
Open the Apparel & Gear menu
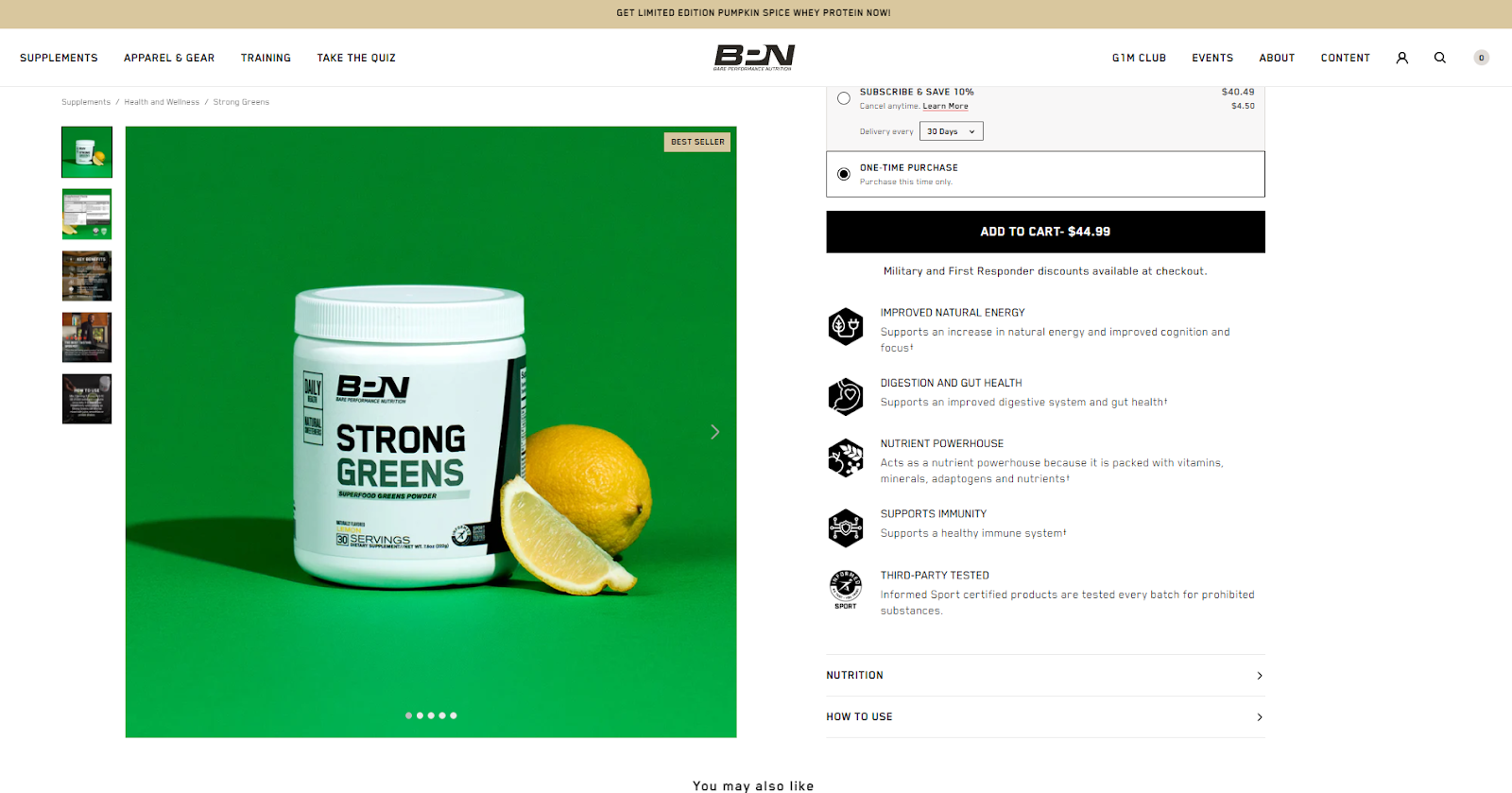coord(169,58)
